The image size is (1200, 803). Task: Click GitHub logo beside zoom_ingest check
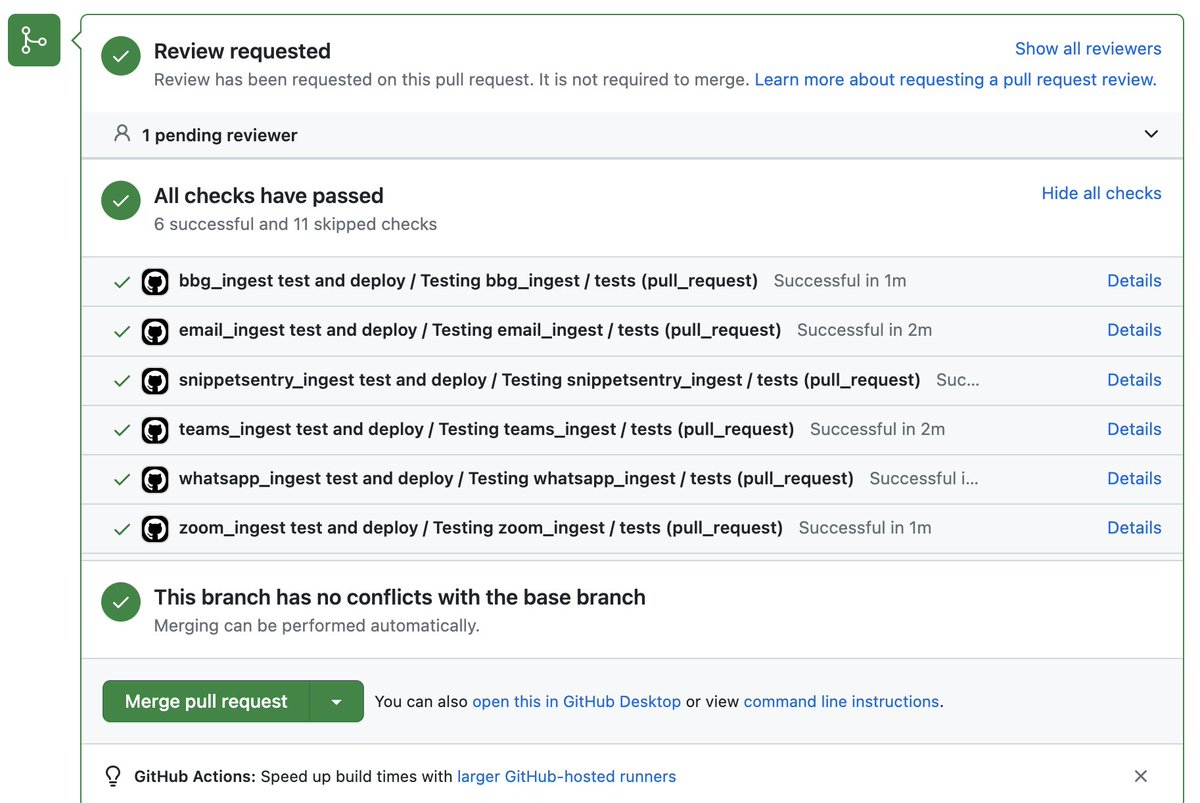tap(155, 528)
